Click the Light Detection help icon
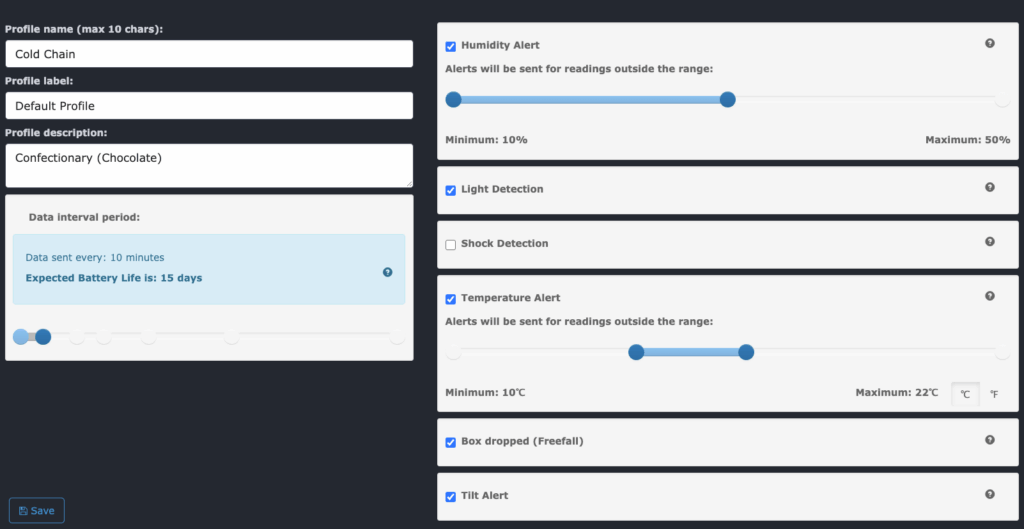1024x529 pixels. tap(990, 187)
